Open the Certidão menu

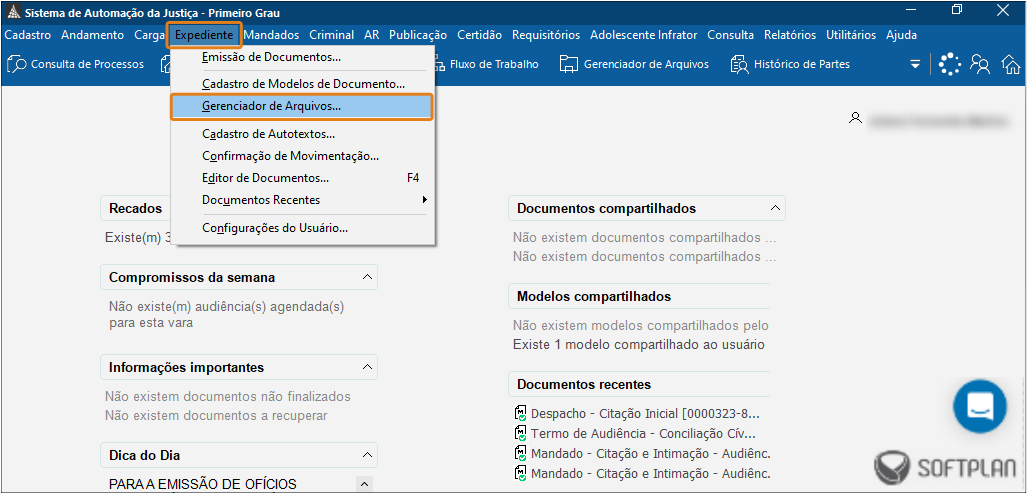(x=479, y=35)
